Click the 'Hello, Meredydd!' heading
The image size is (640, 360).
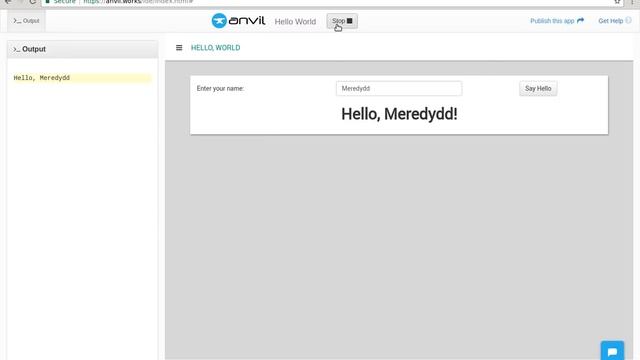click(399, 114)
